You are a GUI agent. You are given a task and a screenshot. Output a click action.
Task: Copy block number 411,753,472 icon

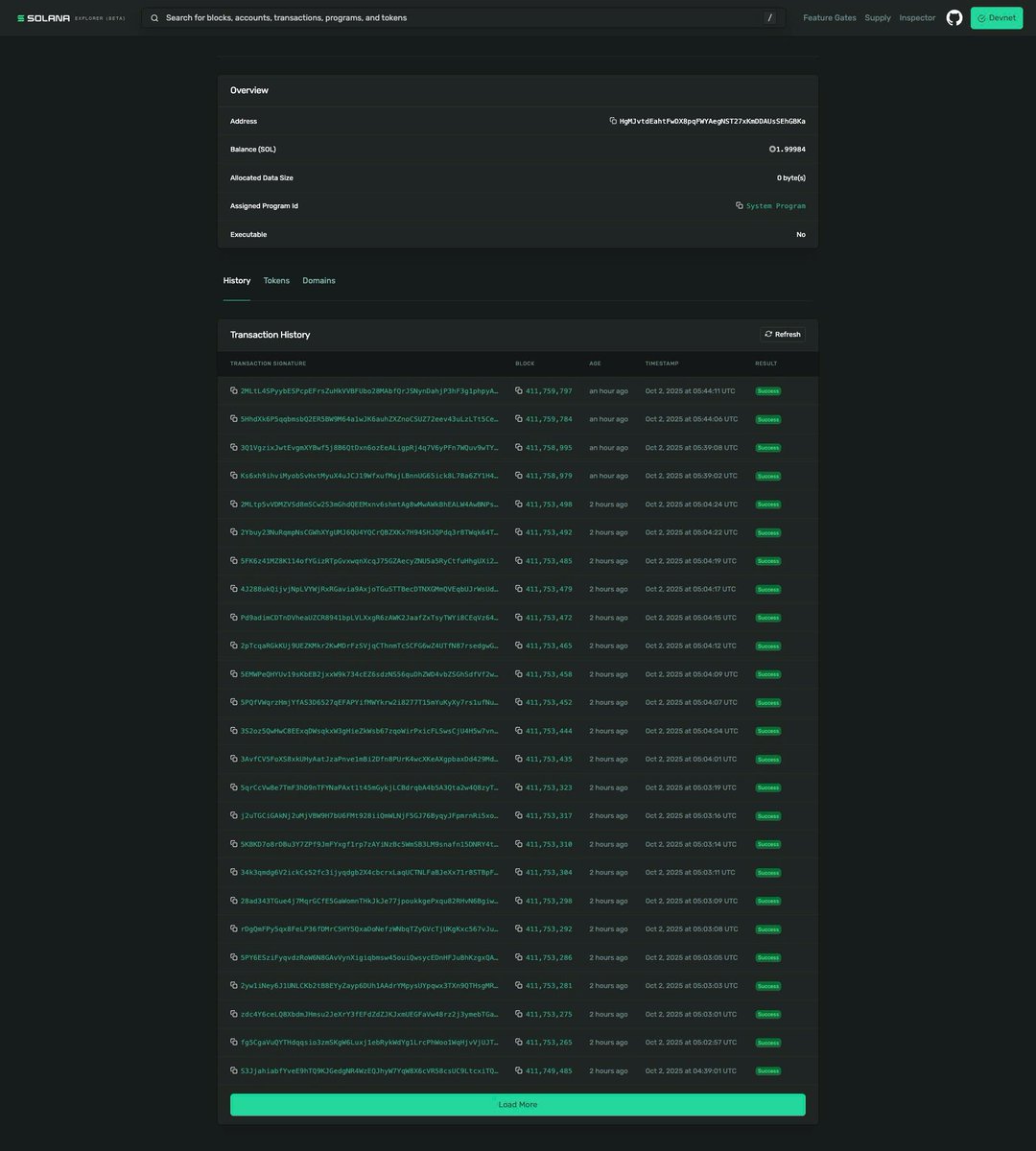[519, 618]
